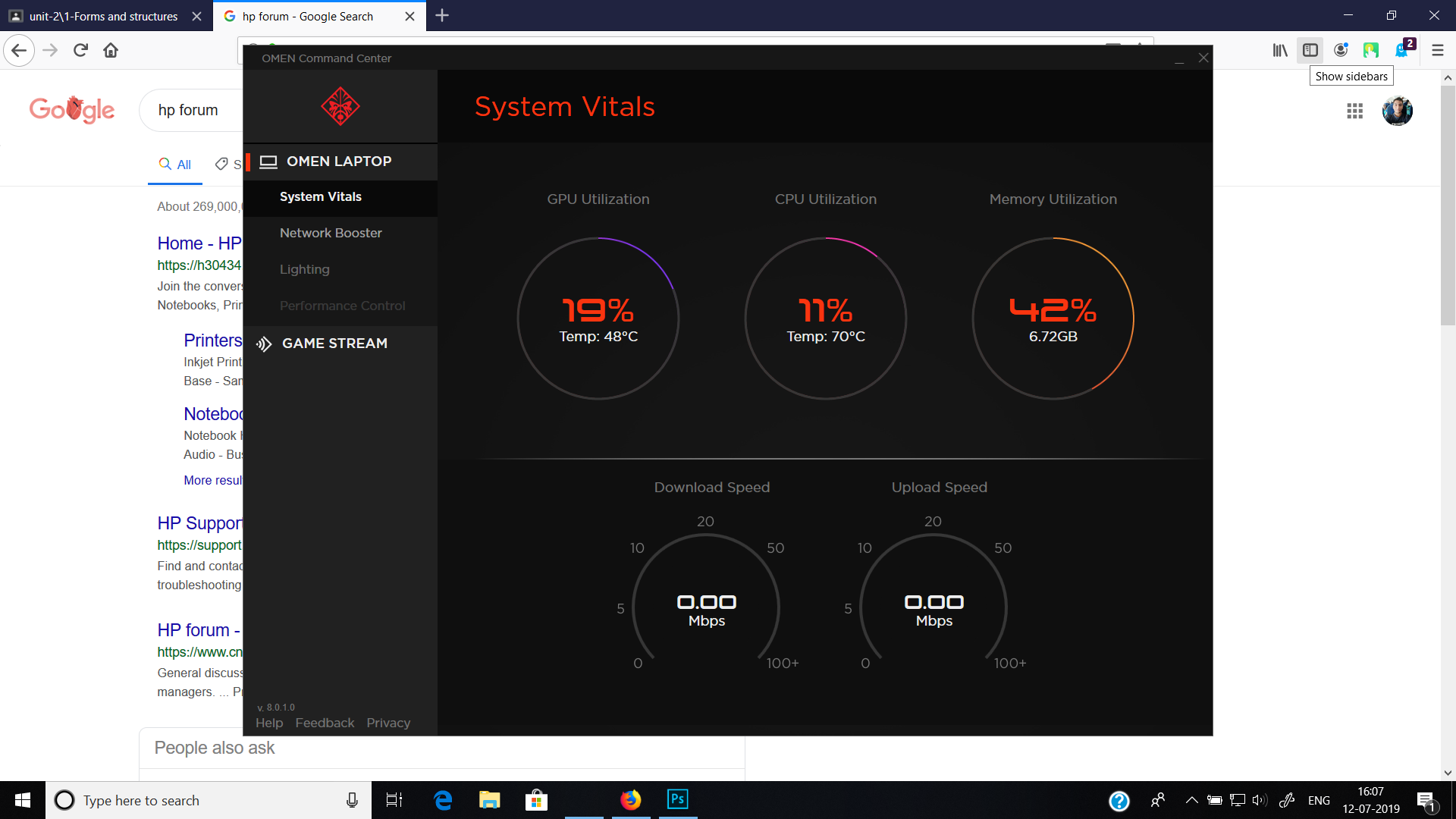This screenshot has width=1456, height=819.
Task: Open the Lighting page
Action: tap(340, 270)
